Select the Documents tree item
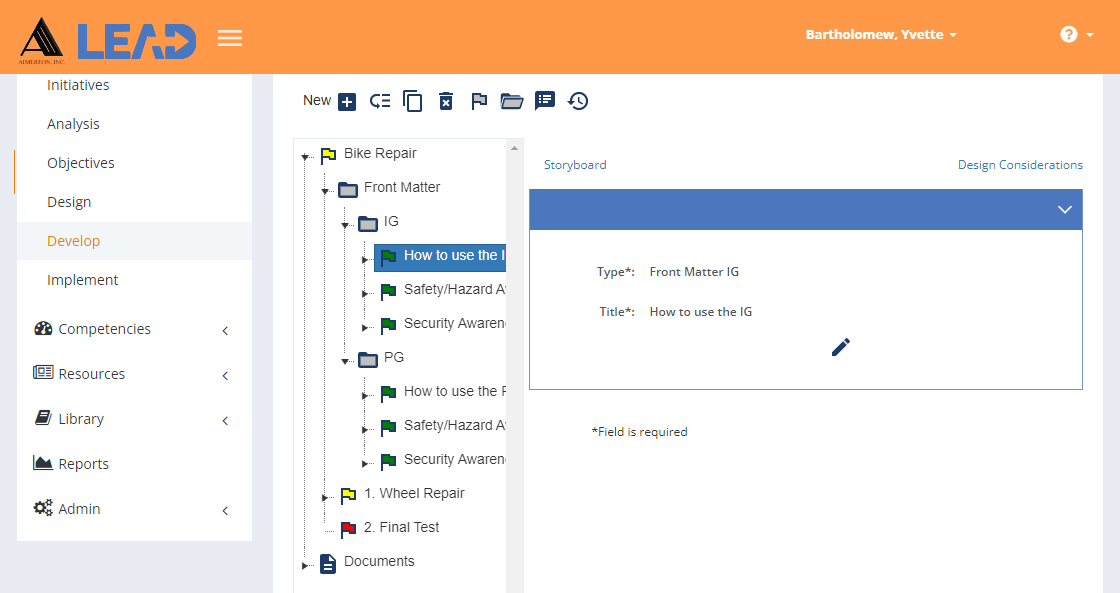1120x593 pixels. click(378, 561)
